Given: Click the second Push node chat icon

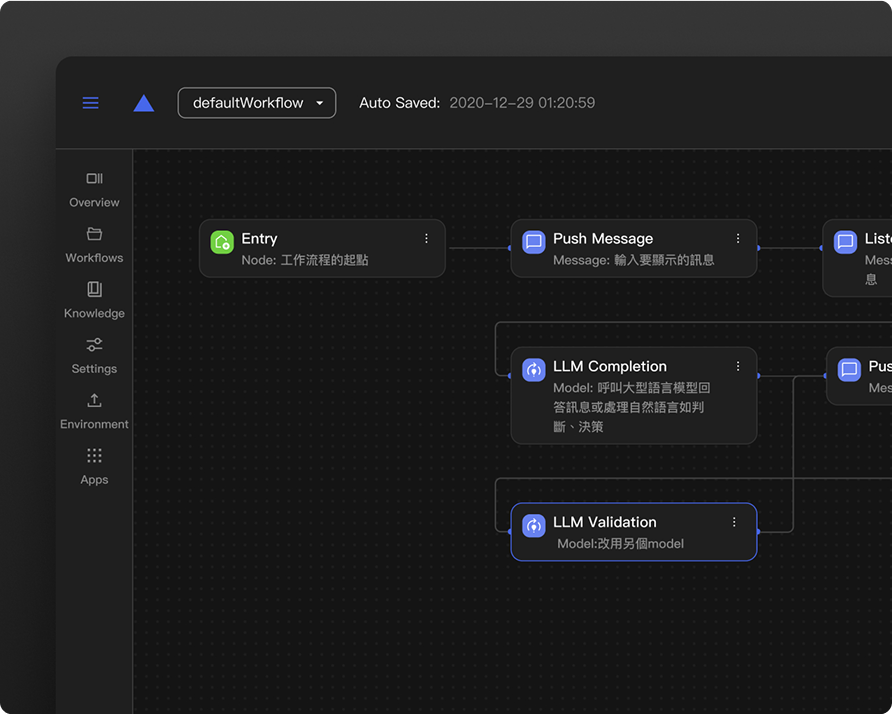Looking at the screenshot, I should point(849,370).
